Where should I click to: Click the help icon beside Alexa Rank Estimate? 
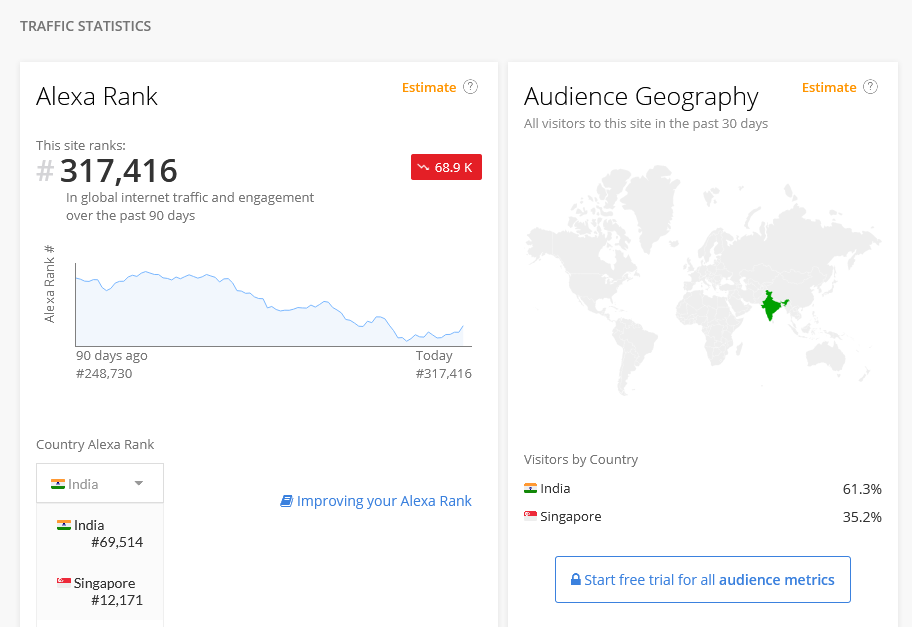coord(470,87)
